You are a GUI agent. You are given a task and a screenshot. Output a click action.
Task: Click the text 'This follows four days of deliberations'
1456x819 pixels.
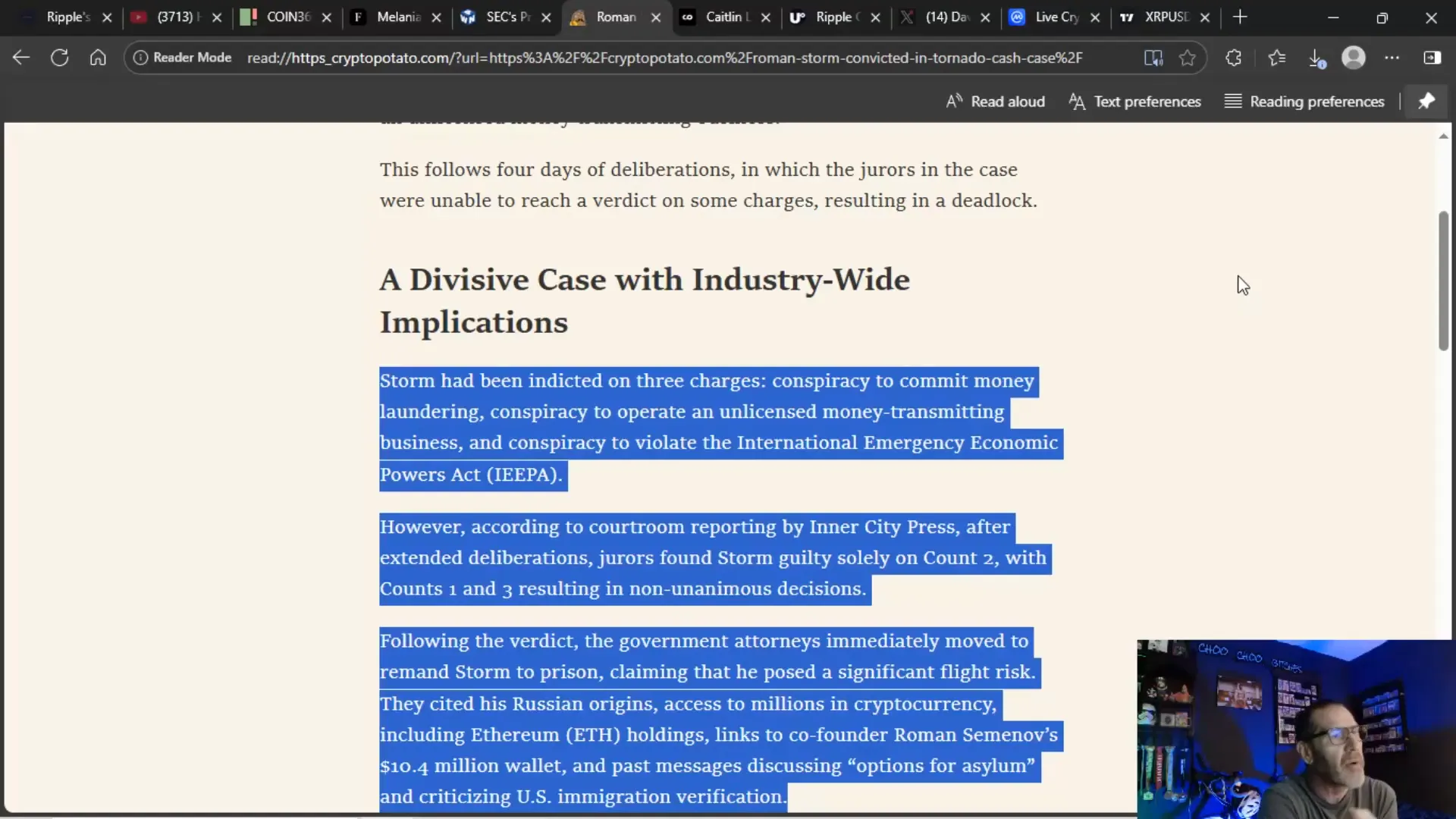(557, 170)
